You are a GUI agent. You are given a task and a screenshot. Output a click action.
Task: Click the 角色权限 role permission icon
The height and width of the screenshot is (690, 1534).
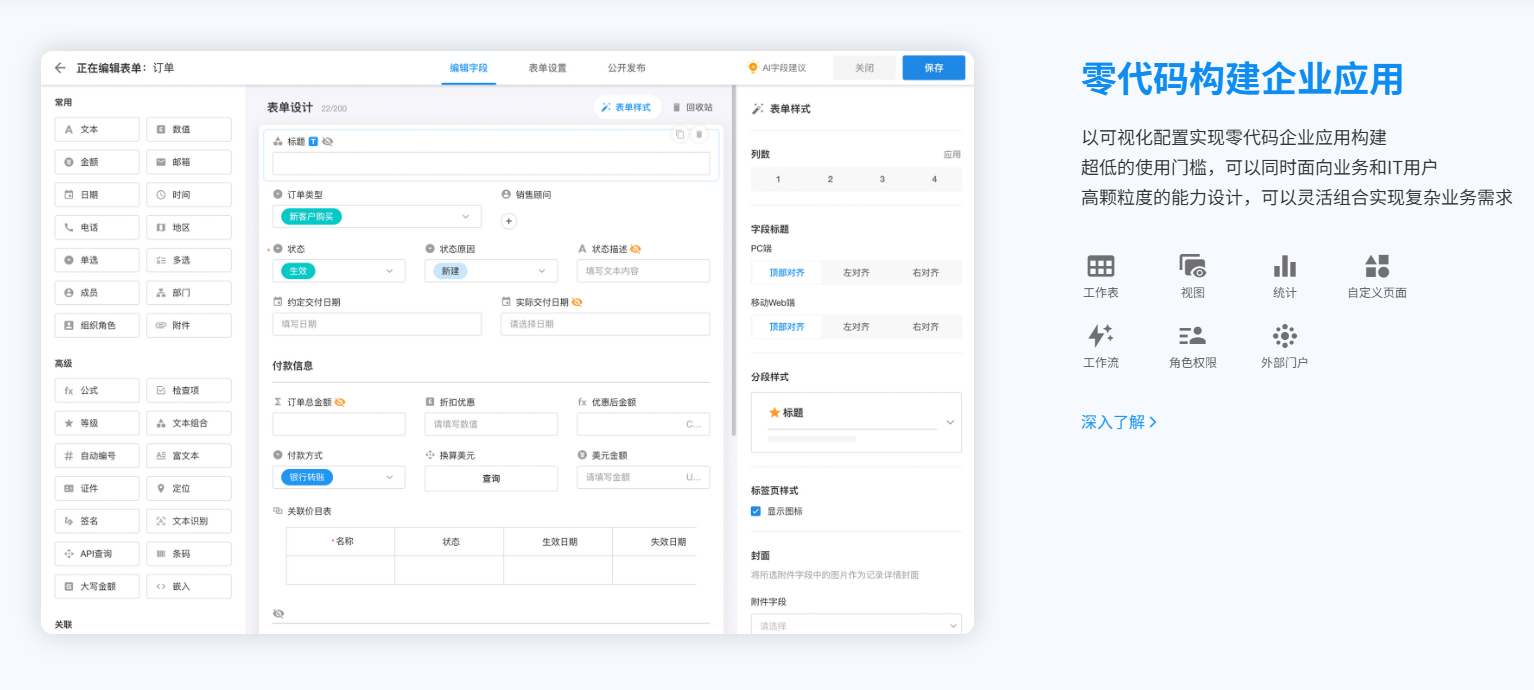[1192, 335]
